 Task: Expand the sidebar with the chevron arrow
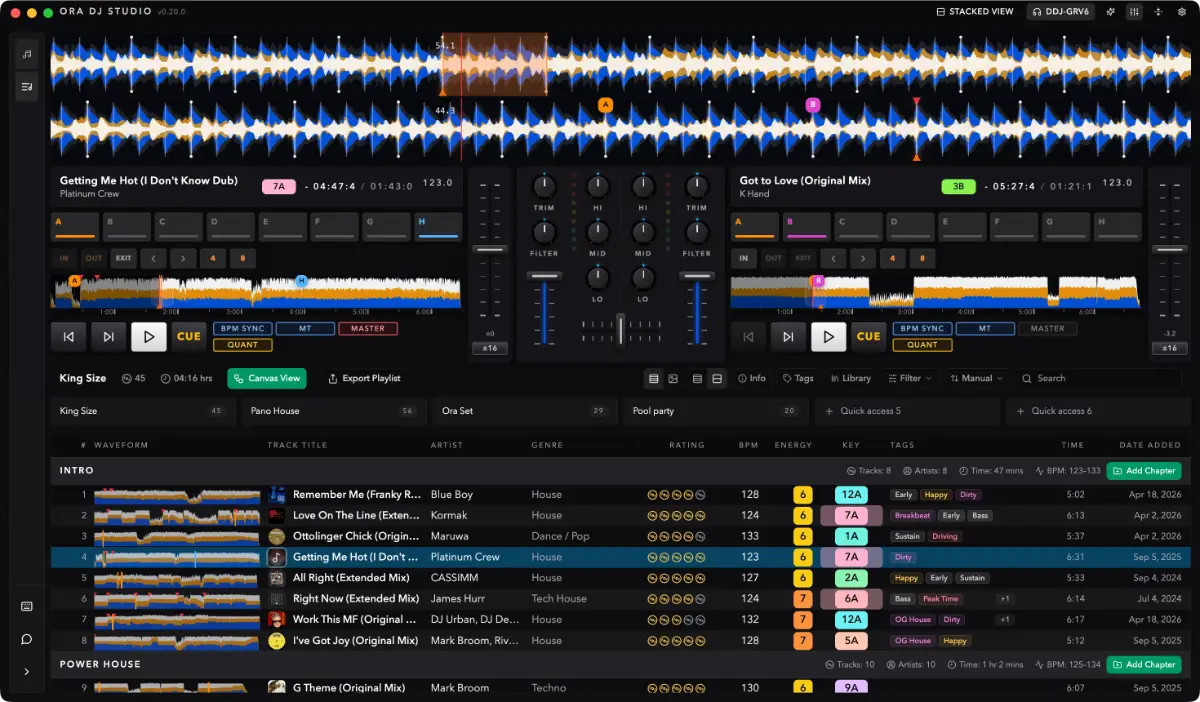(x=27, y=671)
